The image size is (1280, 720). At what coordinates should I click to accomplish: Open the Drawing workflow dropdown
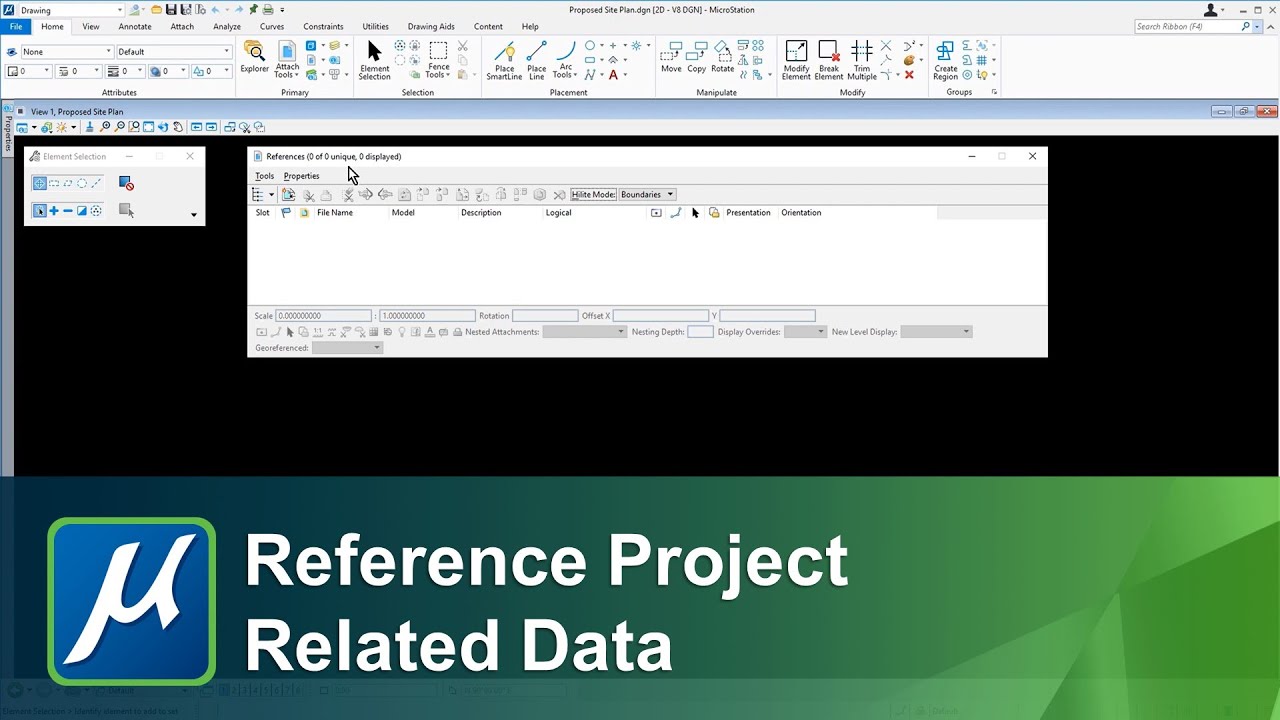click(x=70, y=10)
